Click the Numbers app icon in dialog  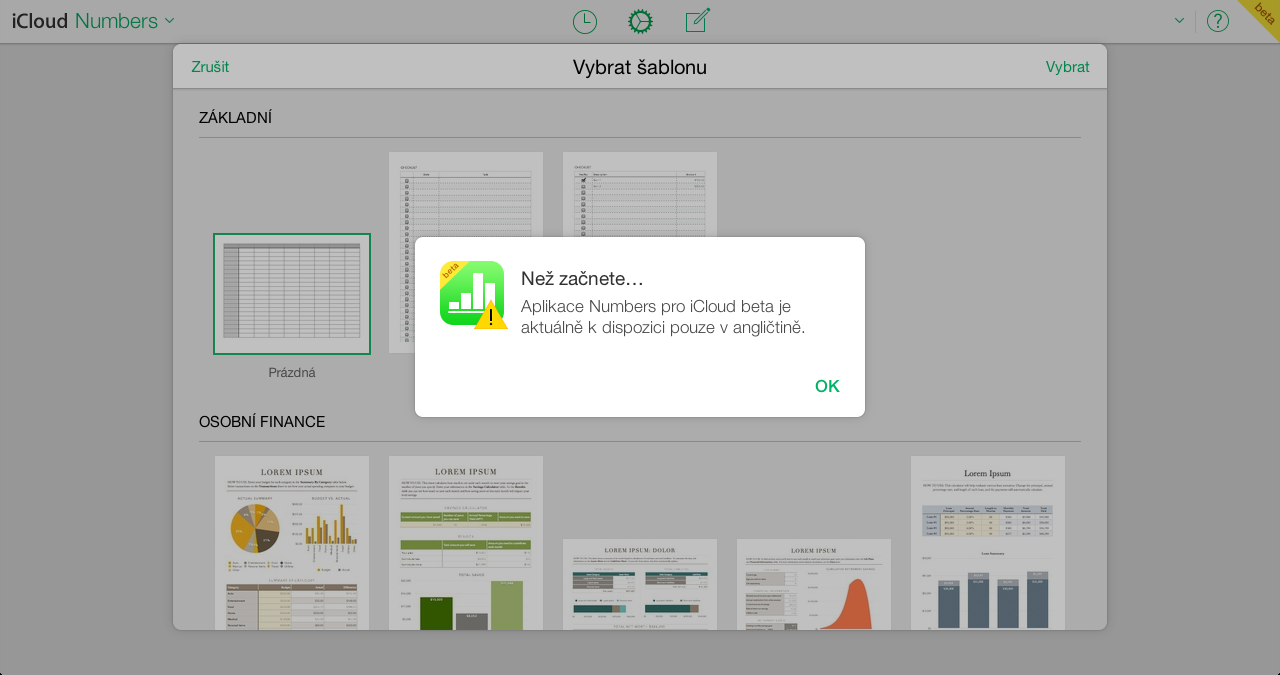pos(472,294)
